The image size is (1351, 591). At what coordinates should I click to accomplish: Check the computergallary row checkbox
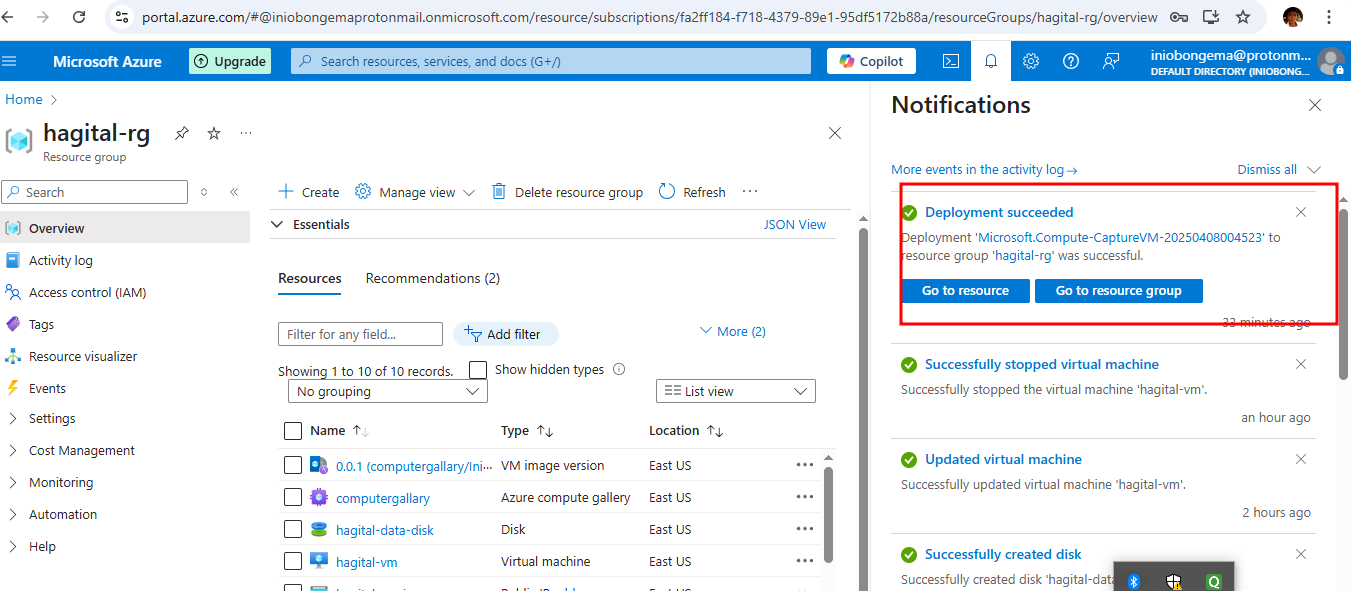[293, 497]
